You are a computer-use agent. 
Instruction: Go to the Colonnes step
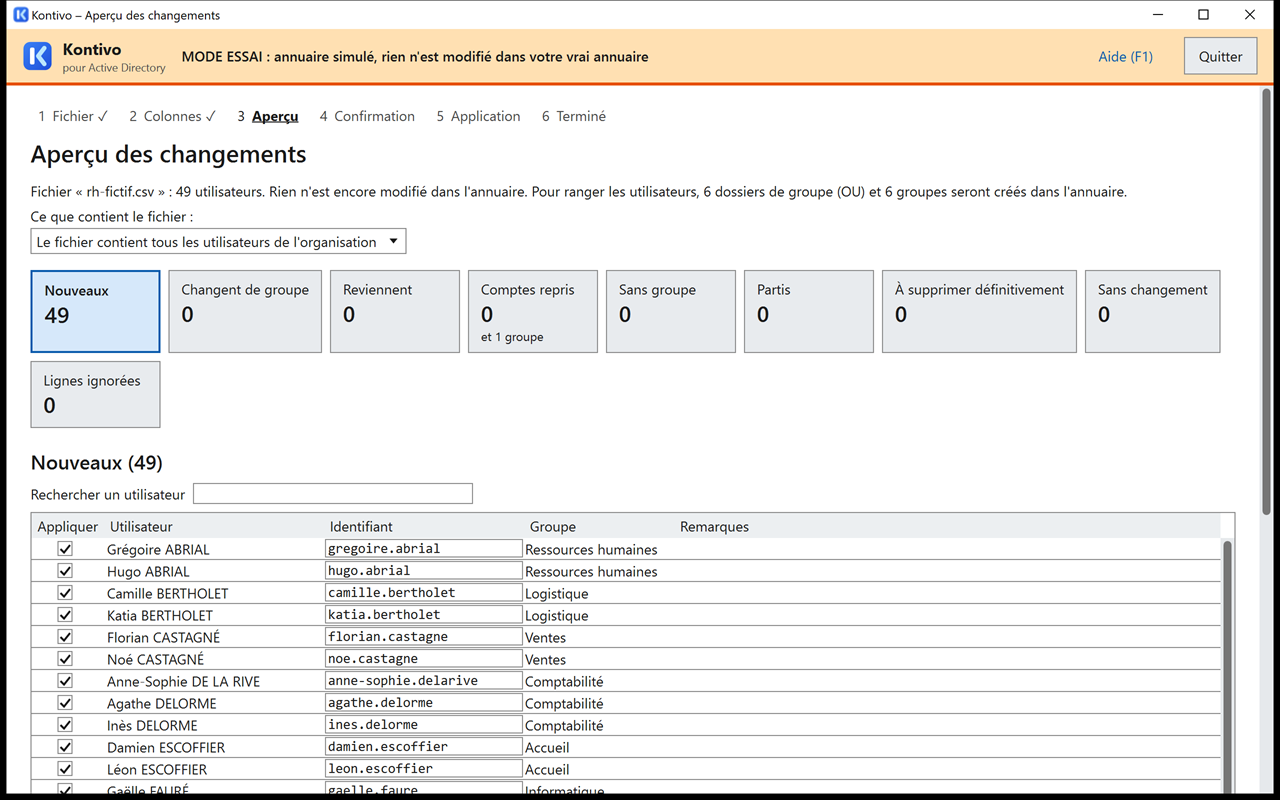(x=172, y=116)
